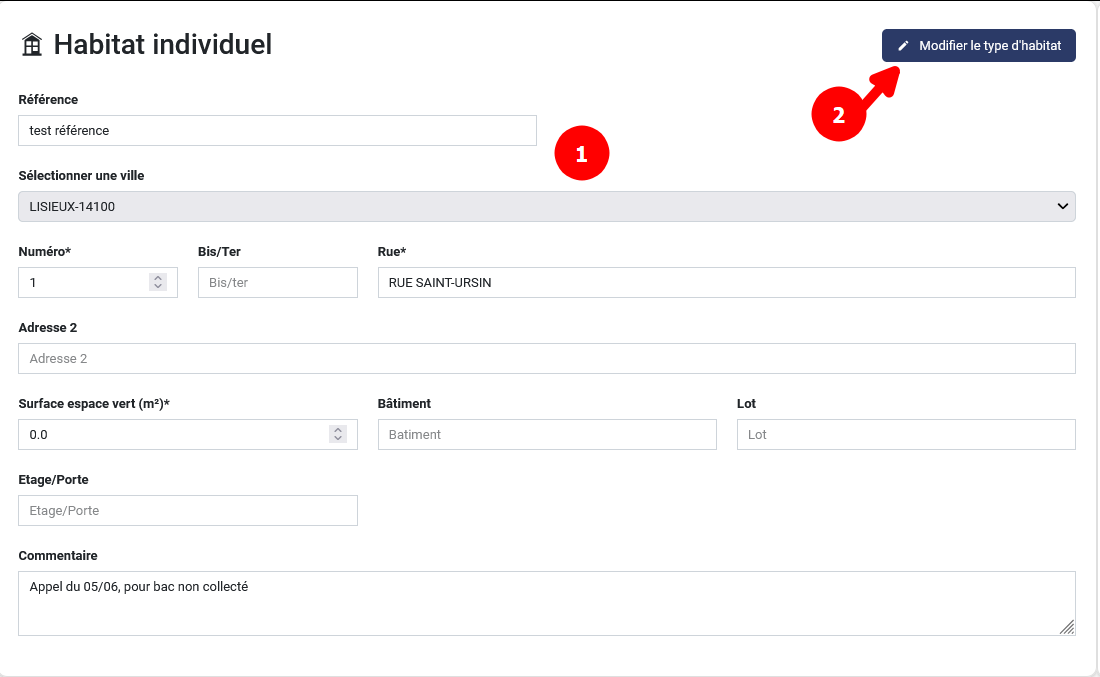Click the red annotation marker number 1
Image resolution: width=1100 pixels, height=677 pixels.
coord(582,154)
